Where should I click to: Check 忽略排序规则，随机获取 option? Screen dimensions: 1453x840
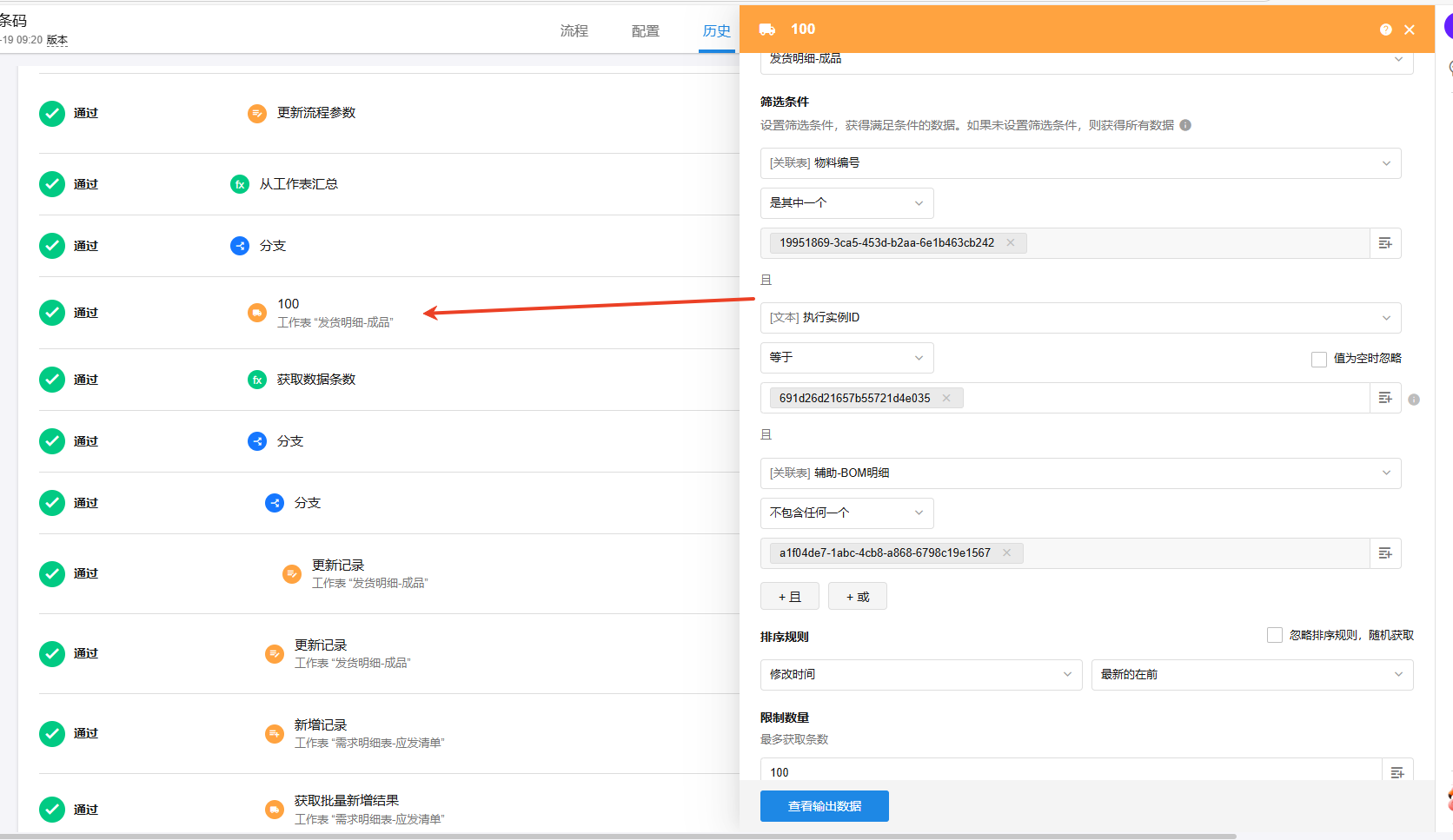click(1275, 635)
